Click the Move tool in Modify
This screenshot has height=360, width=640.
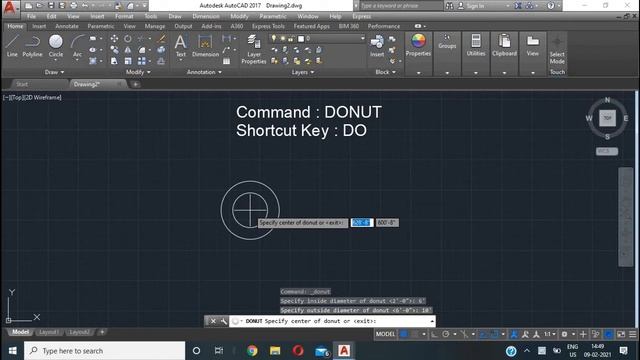(x=114, y=38)
